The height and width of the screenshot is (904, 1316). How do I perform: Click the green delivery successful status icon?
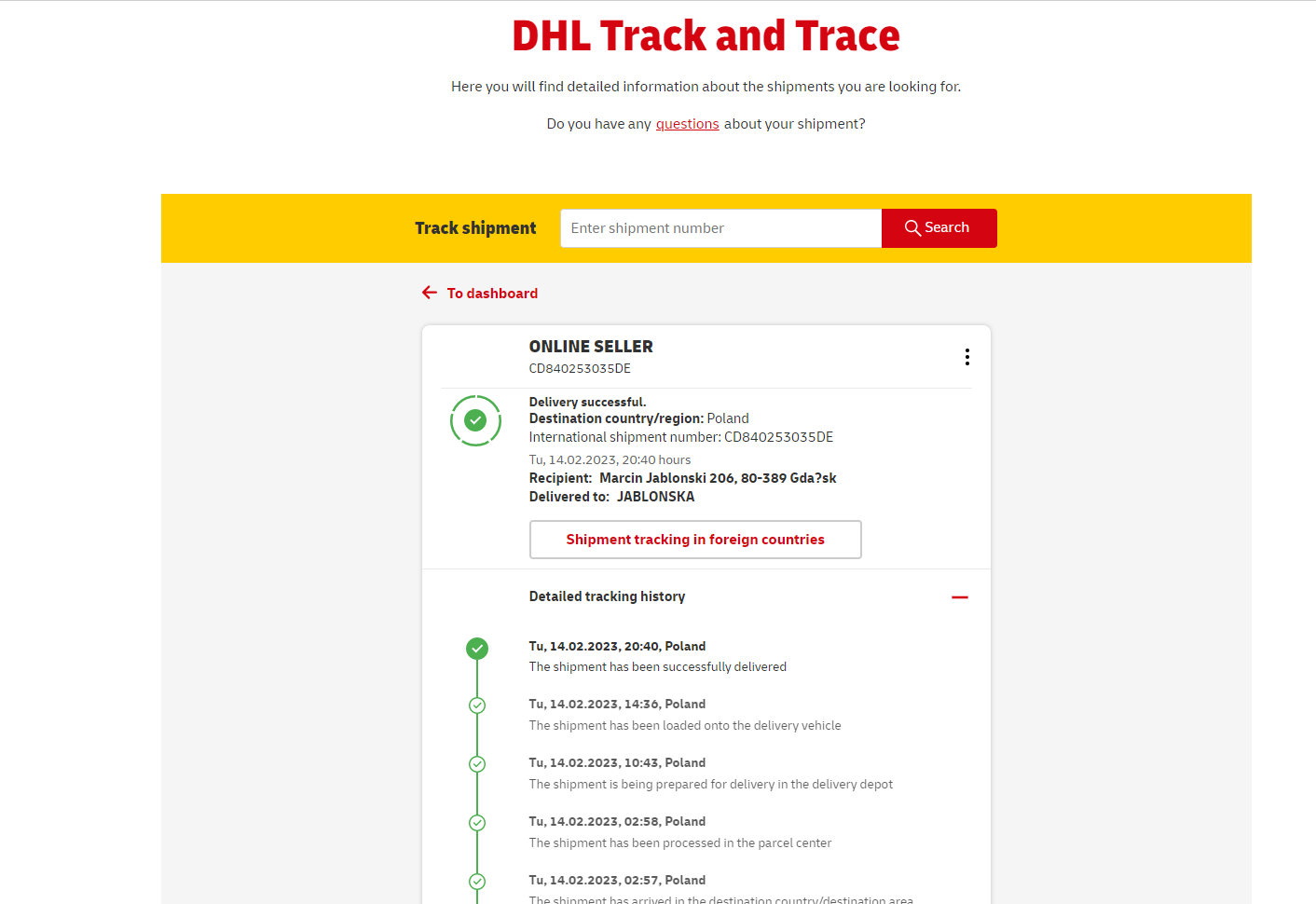(475, 420)
